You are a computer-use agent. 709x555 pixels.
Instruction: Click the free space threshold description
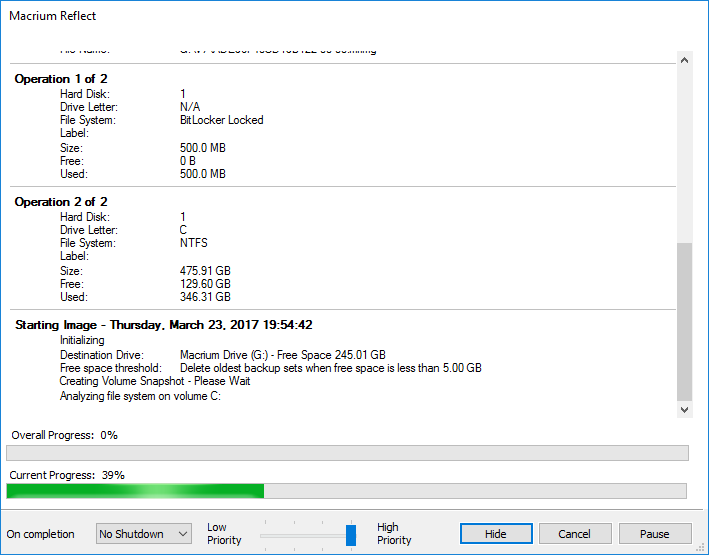331,368
